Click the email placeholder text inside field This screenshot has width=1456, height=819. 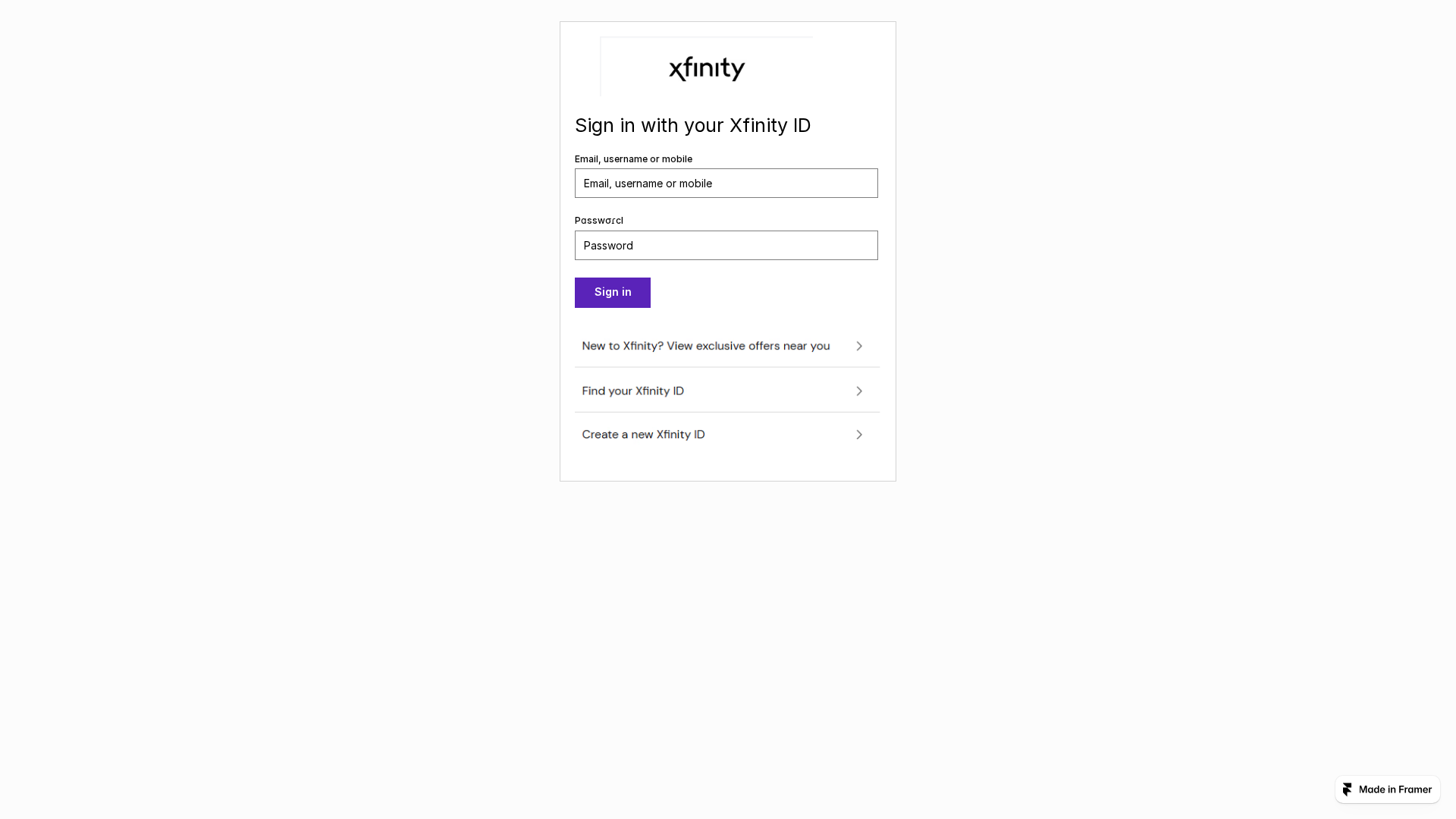click(x=648, y=184)
